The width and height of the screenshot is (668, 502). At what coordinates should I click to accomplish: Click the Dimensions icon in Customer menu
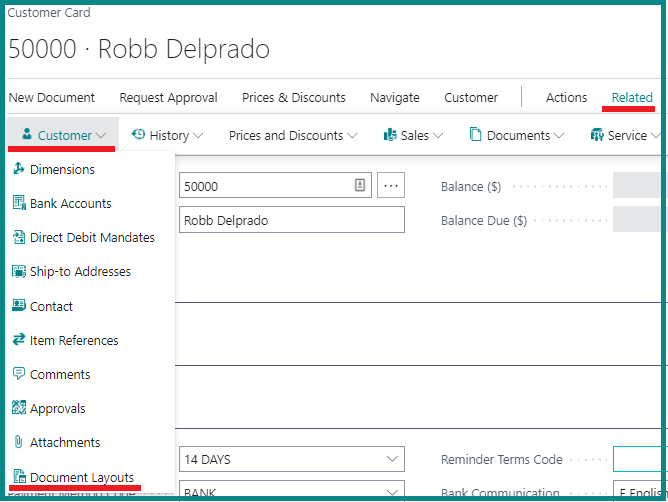tap(19, 170)
